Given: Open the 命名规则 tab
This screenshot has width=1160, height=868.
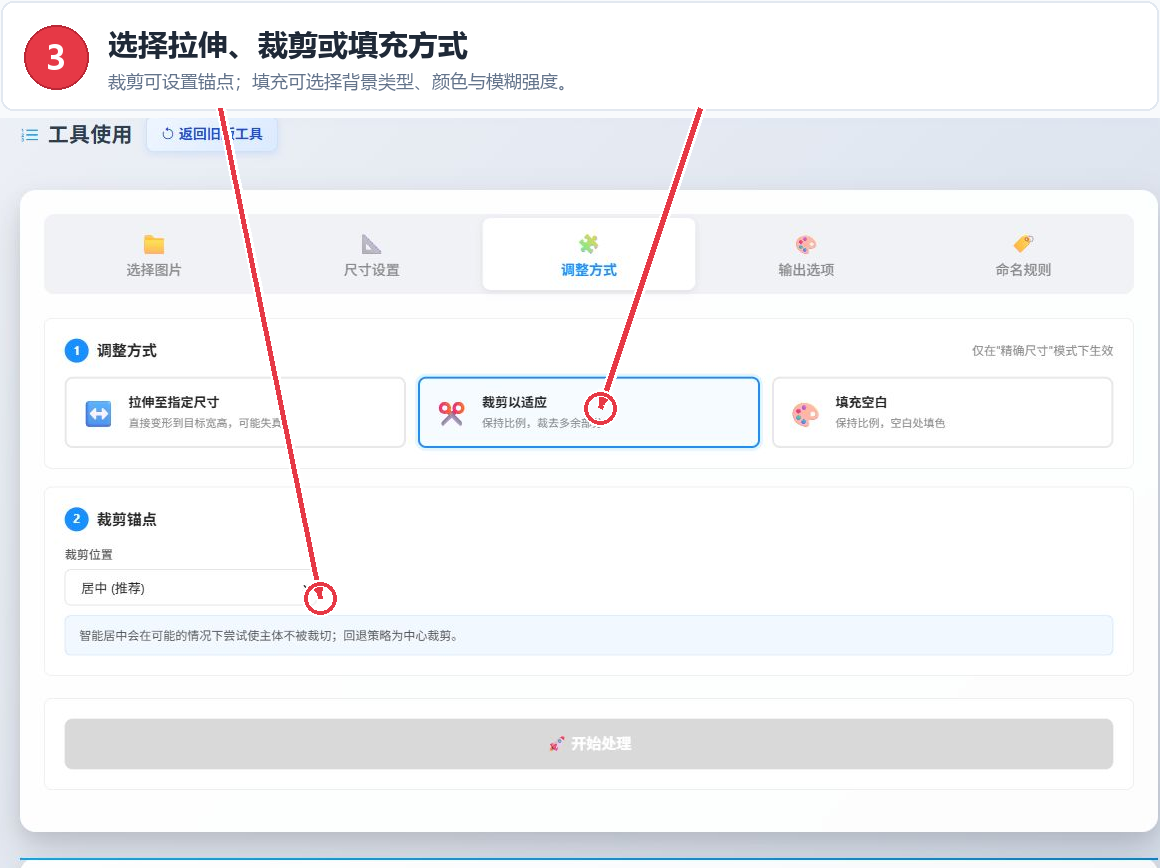Looking at the screenshot, I should coord(1023,255).
